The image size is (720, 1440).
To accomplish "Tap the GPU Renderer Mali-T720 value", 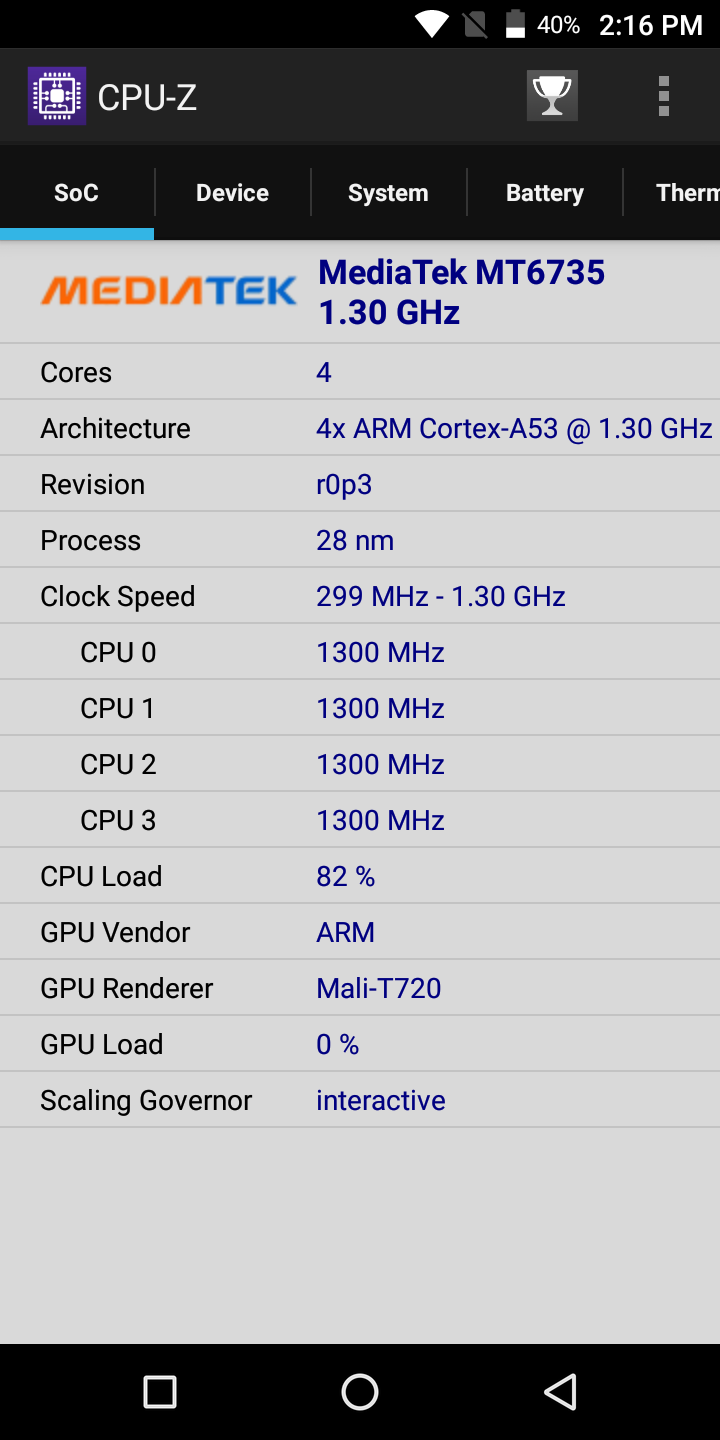I will [x=379, y=988].
